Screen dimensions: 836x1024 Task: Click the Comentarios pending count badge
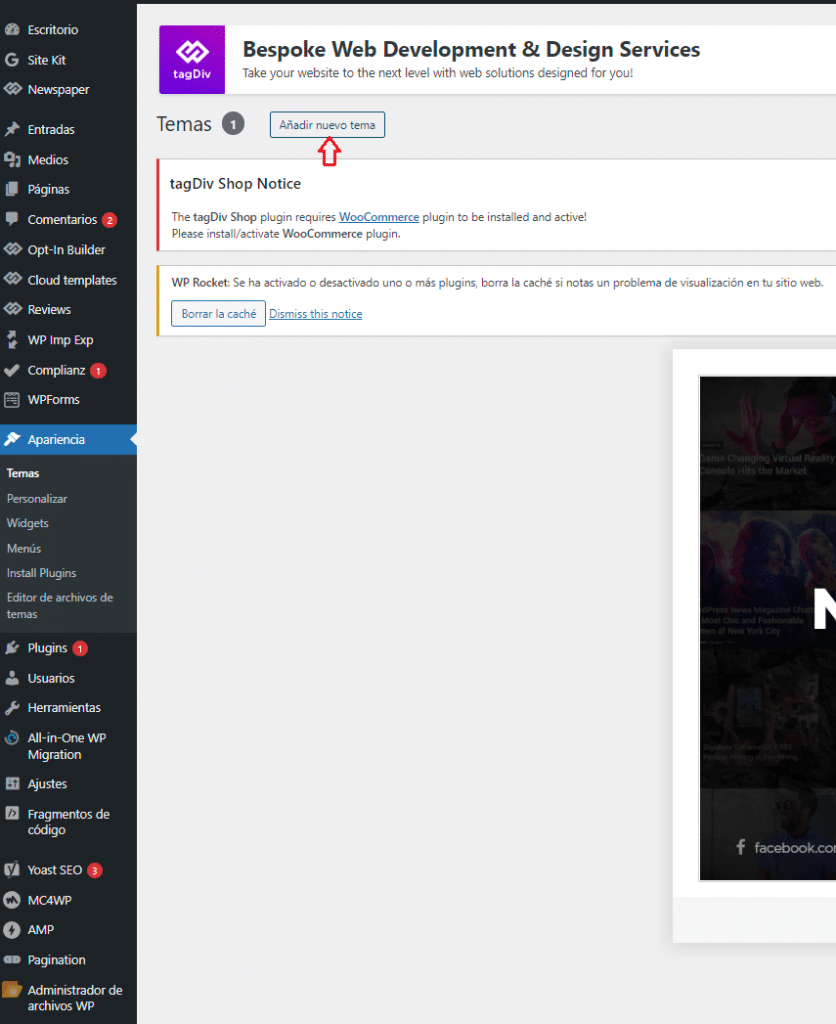110,220
